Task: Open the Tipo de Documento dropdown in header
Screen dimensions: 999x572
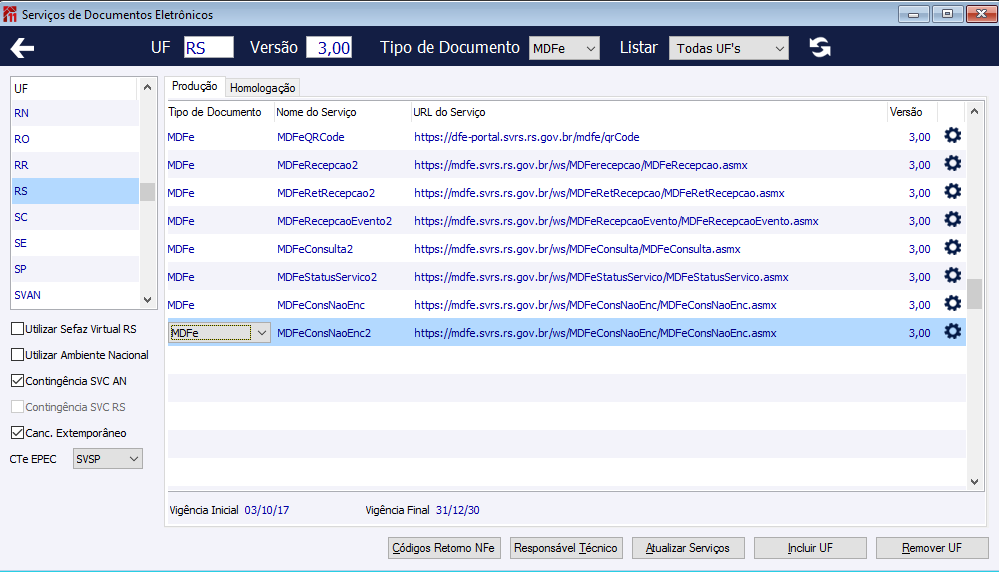Action: tap(564, 48)
